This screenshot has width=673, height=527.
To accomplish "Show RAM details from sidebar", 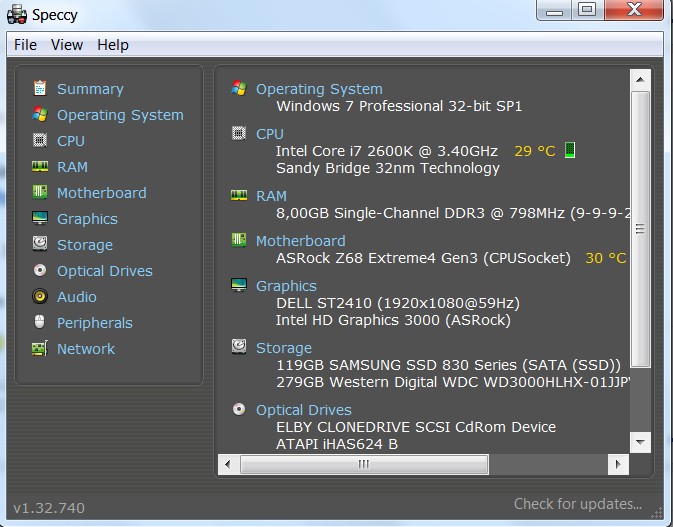I will (x=73, y=167).
